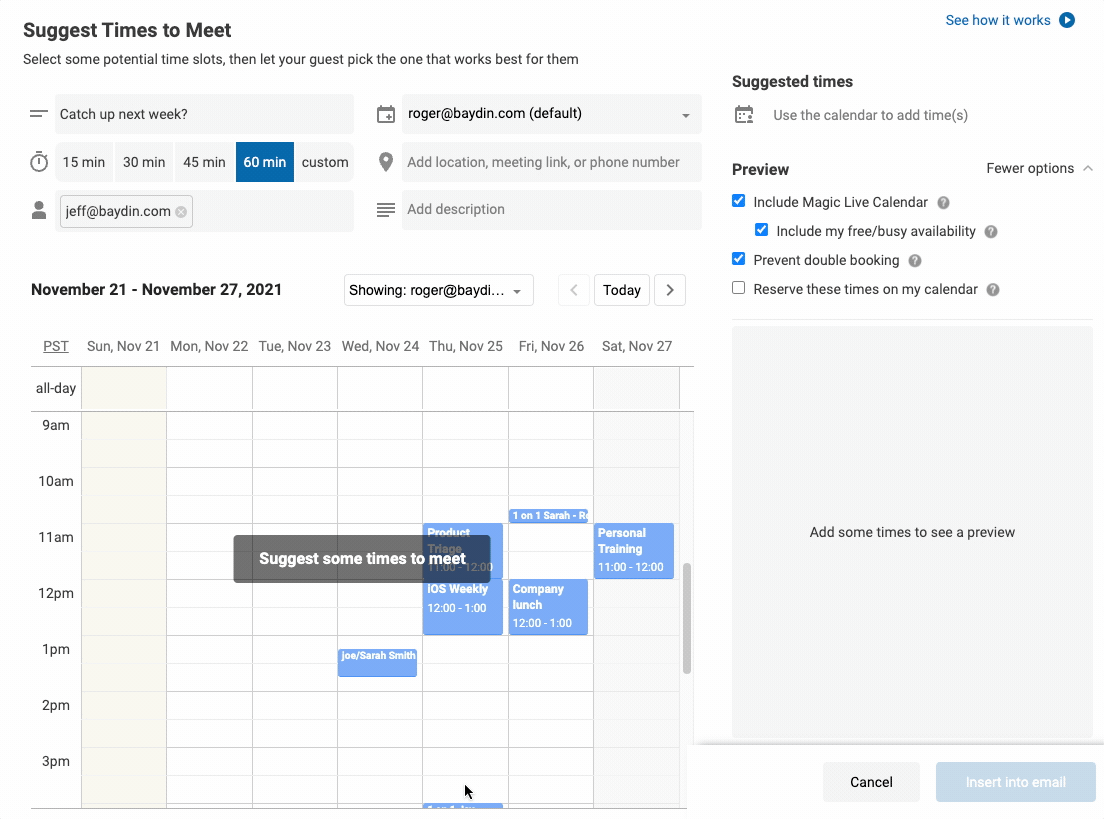Click the Catch up next week? title field
This screenshot has width=1104, height=819.
(x=204, y=114)
